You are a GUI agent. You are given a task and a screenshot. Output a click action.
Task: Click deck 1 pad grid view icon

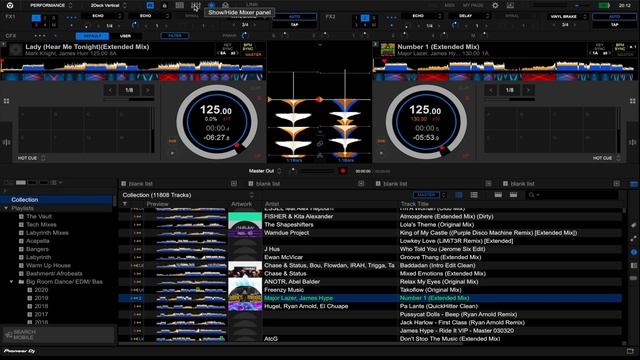6,101
